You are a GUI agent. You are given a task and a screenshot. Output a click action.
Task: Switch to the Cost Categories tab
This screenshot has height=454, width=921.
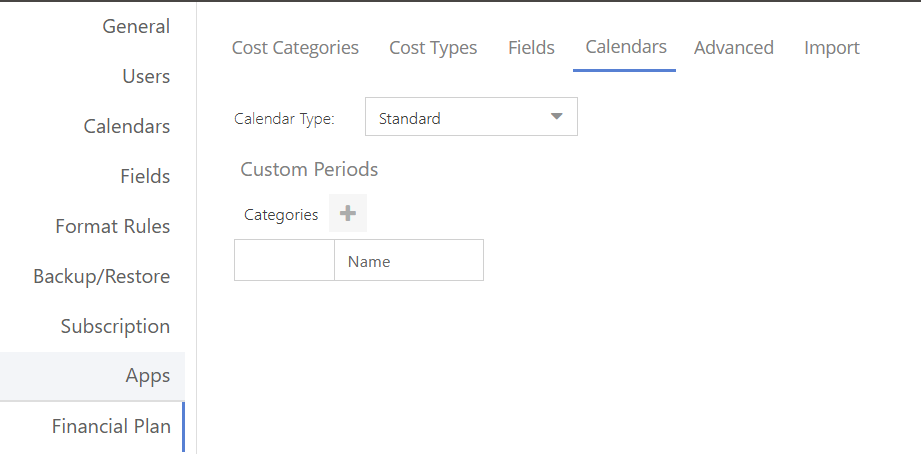(295, 48)
